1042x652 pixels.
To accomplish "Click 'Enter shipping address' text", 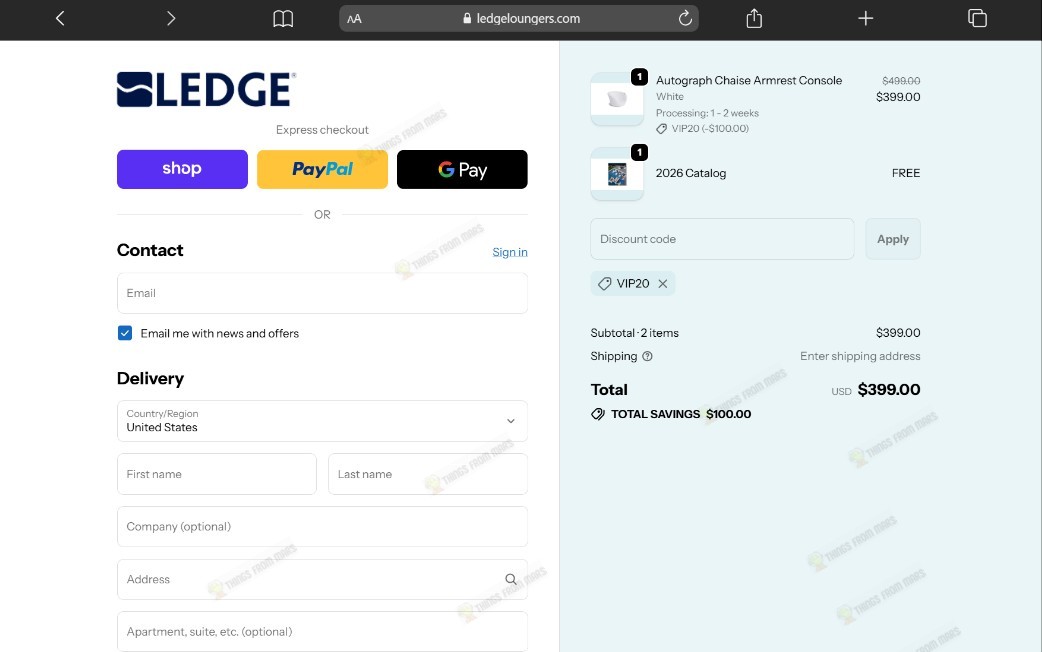I will pos(860,356).
